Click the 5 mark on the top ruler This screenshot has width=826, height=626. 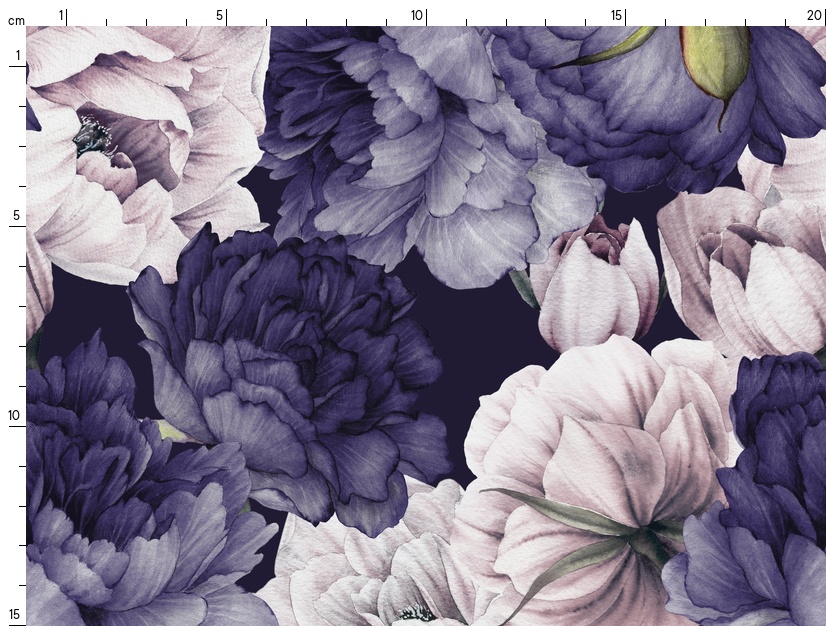tap(220, 15)
